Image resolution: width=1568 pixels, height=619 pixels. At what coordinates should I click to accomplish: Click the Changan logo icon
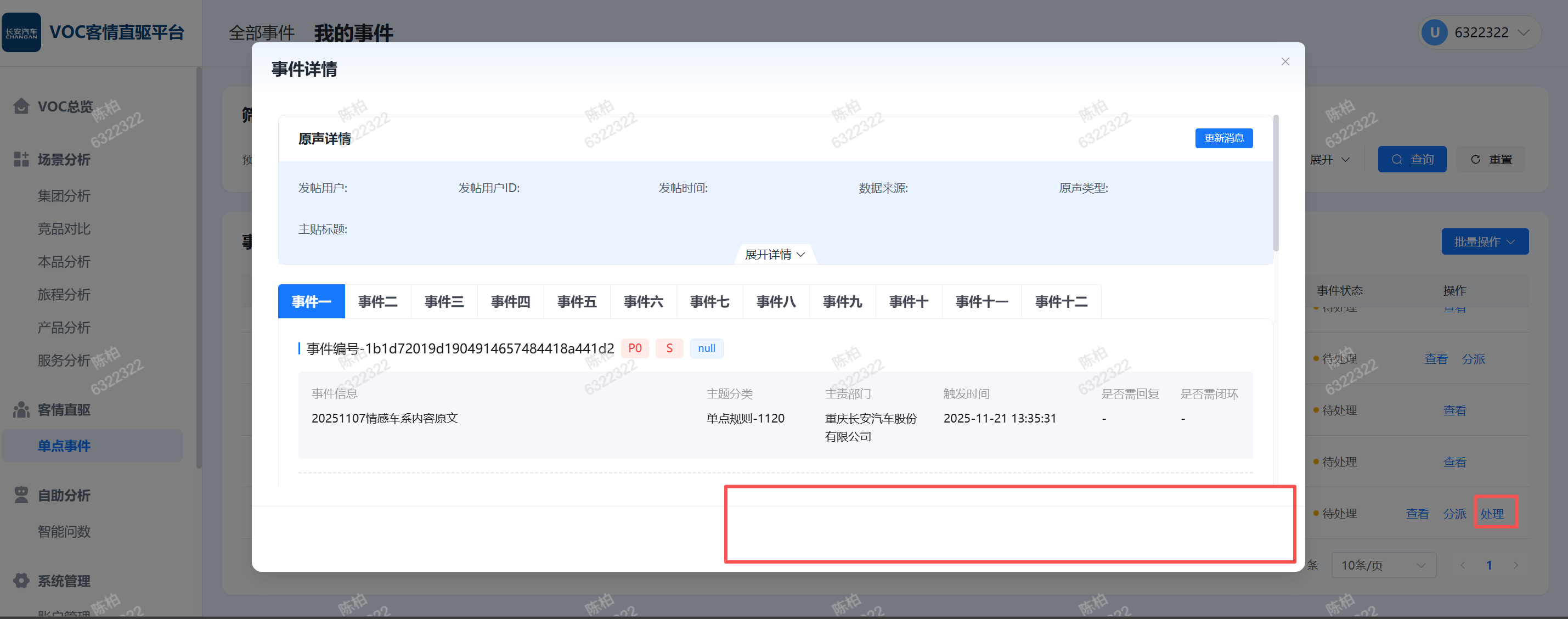[x=21, y=32]
